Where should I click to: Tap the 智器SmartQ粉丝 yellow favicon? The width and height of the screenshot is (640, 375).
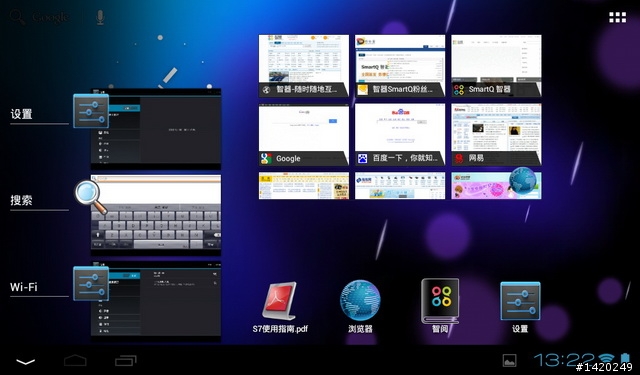tap(362, 90)
